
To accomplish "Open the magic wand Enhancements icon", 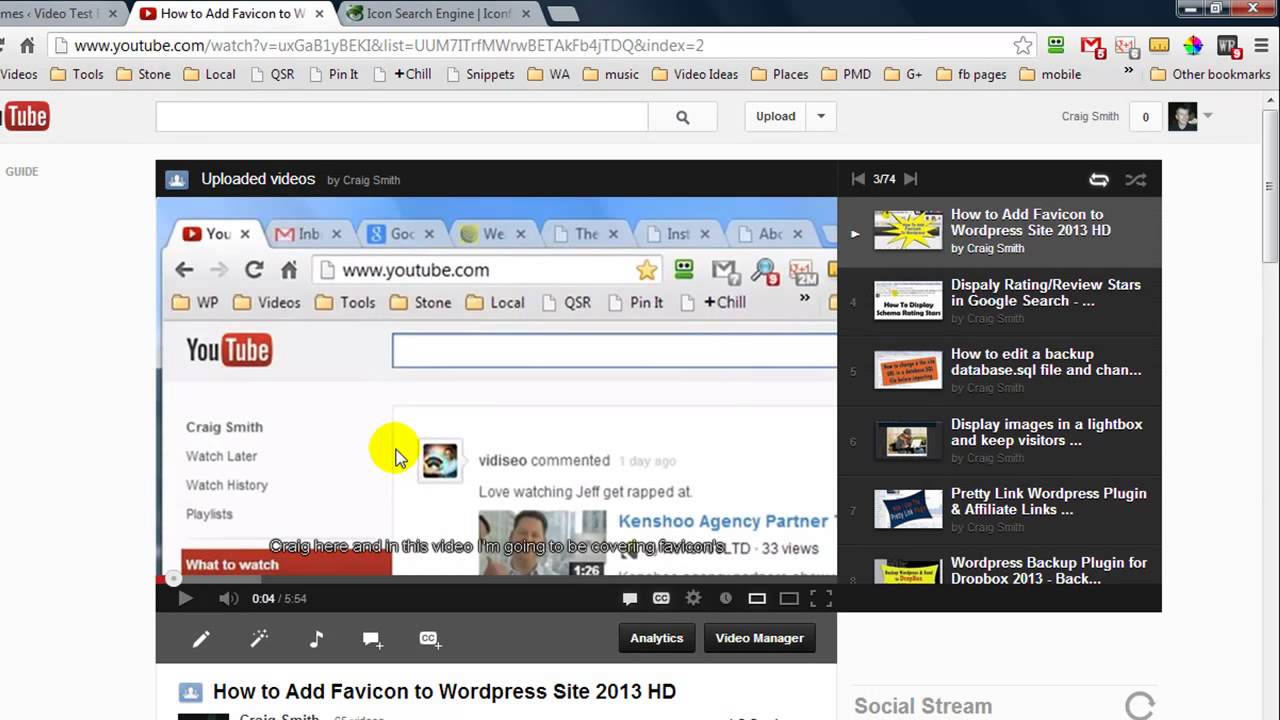I will [x=259, y=639].
